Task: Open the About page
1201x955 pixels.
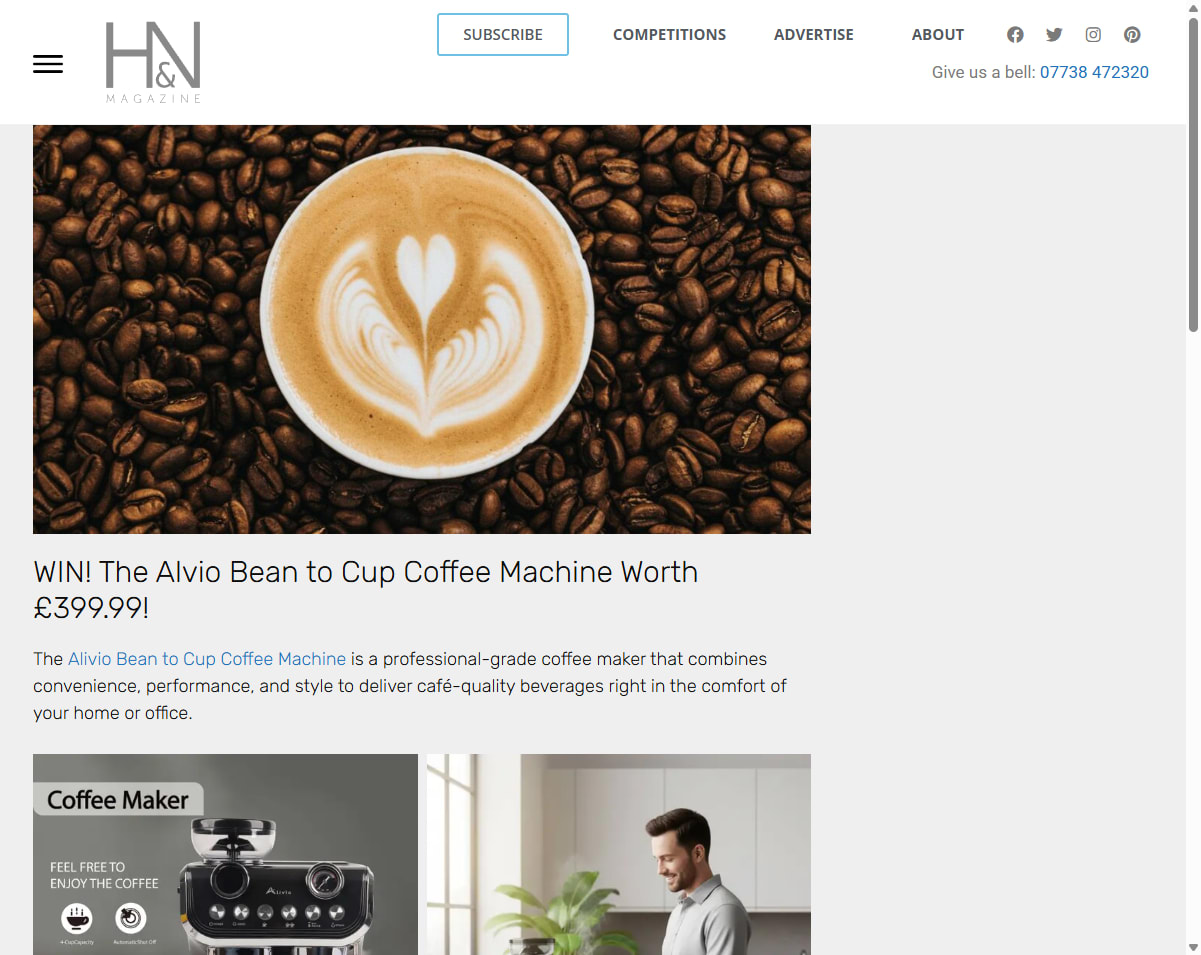Action: [938, 35]
